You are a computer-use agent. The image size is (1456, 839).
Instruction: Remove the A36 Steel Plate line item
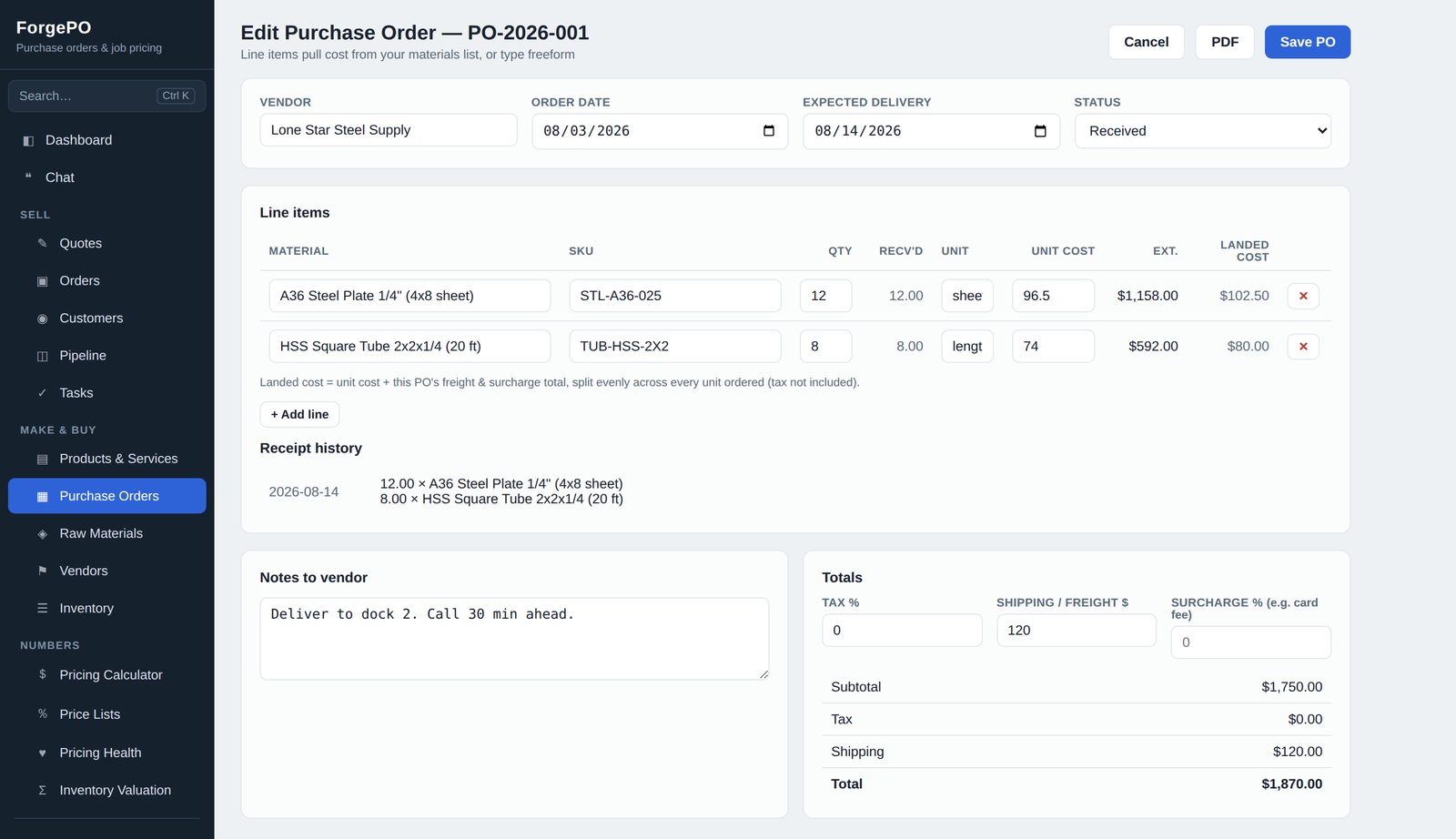click(1303, 296)
